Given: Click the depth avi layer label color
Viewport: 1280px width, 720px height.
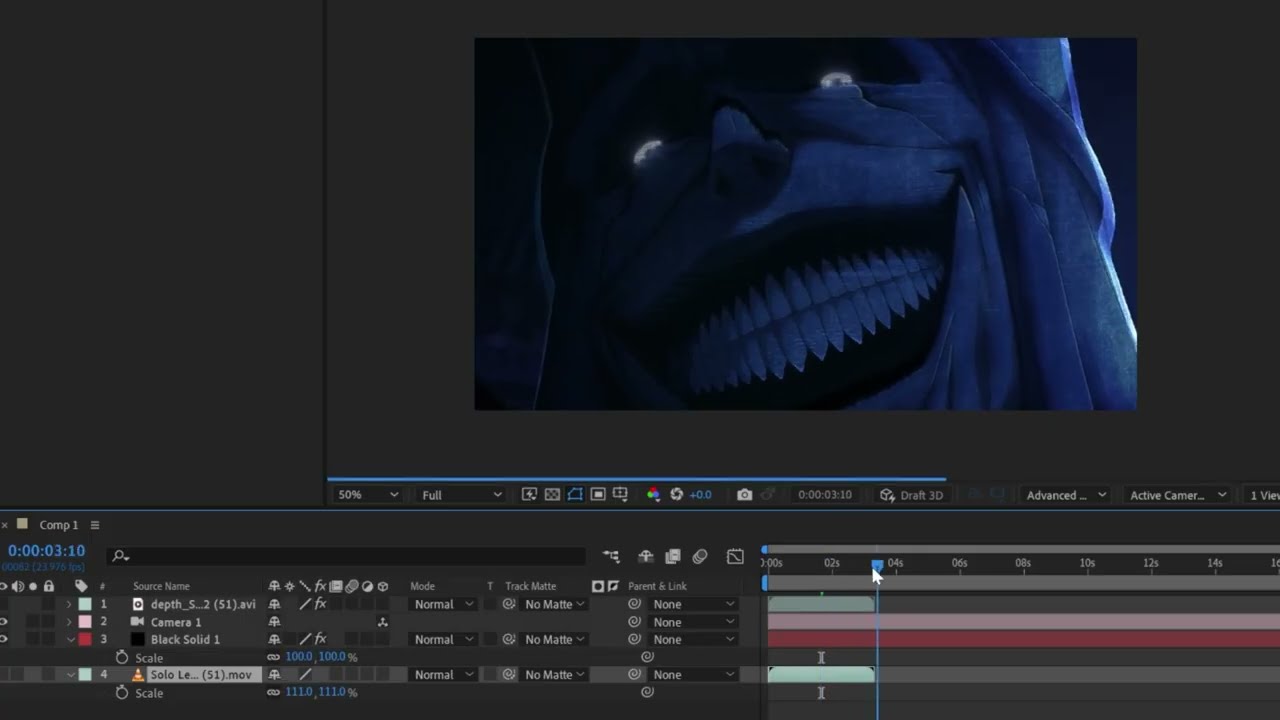Looking at the screenshot, I should (x=85, y=605).
